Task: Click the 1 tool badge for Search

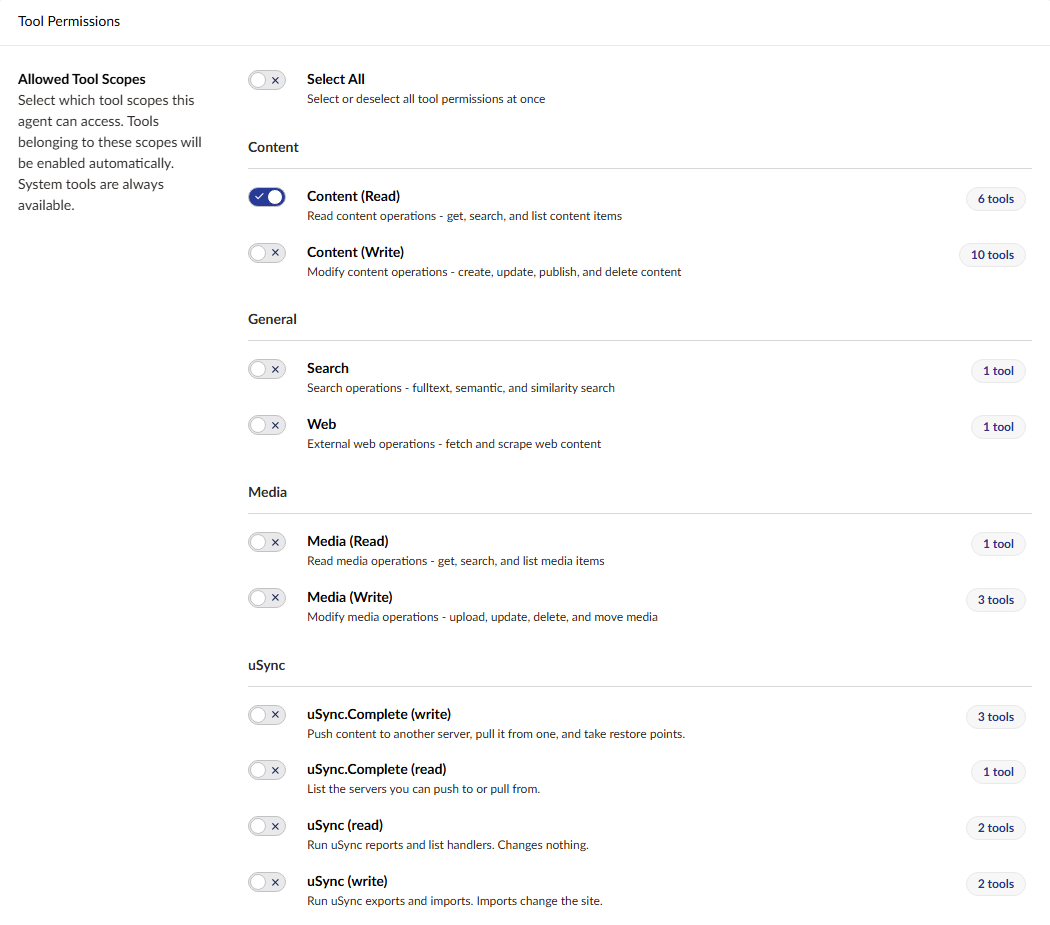Action: point(998,371)
